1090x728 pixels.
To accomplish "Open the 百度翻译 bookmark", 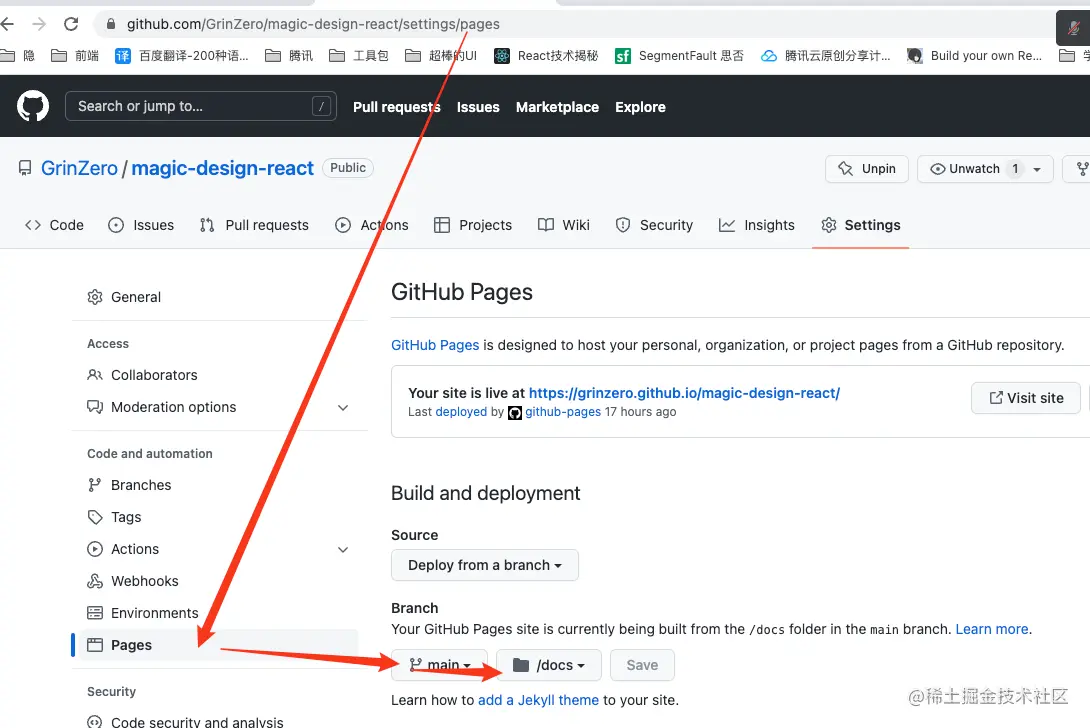I will click(x=182, y=56).
